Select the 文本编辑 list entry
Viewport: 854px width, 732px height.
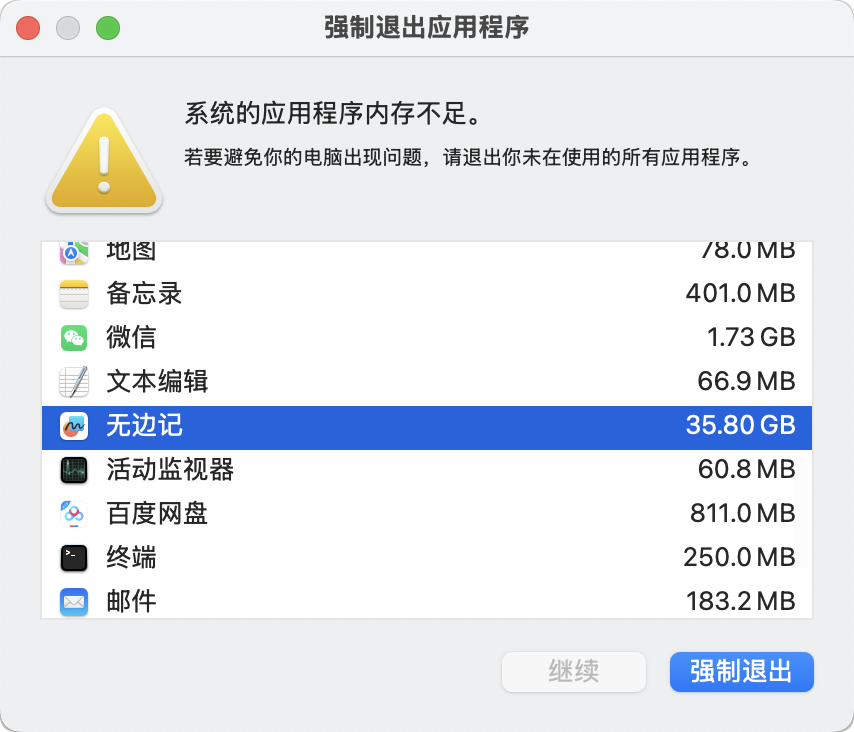click(157, 382)
